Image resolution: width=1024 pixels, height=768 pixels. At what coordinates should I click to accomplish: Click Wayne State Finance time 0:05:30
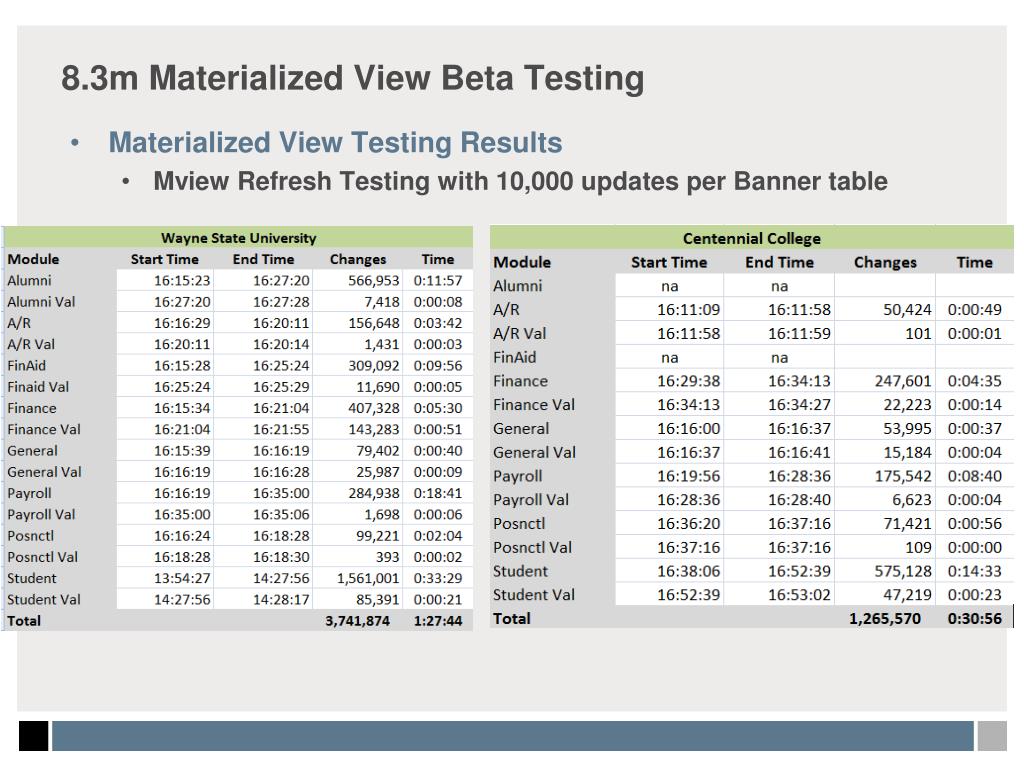[438, 408]
